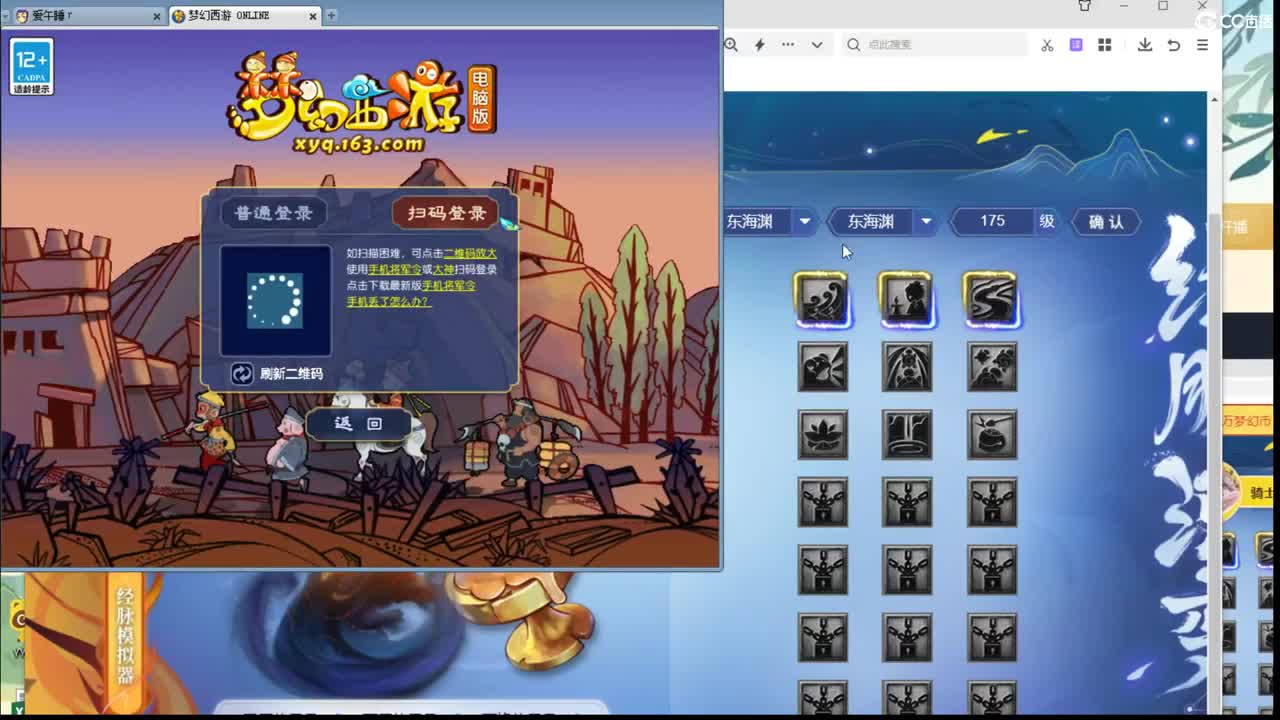Close the 梦幻西游 ONLINE tab

(313, 16)
